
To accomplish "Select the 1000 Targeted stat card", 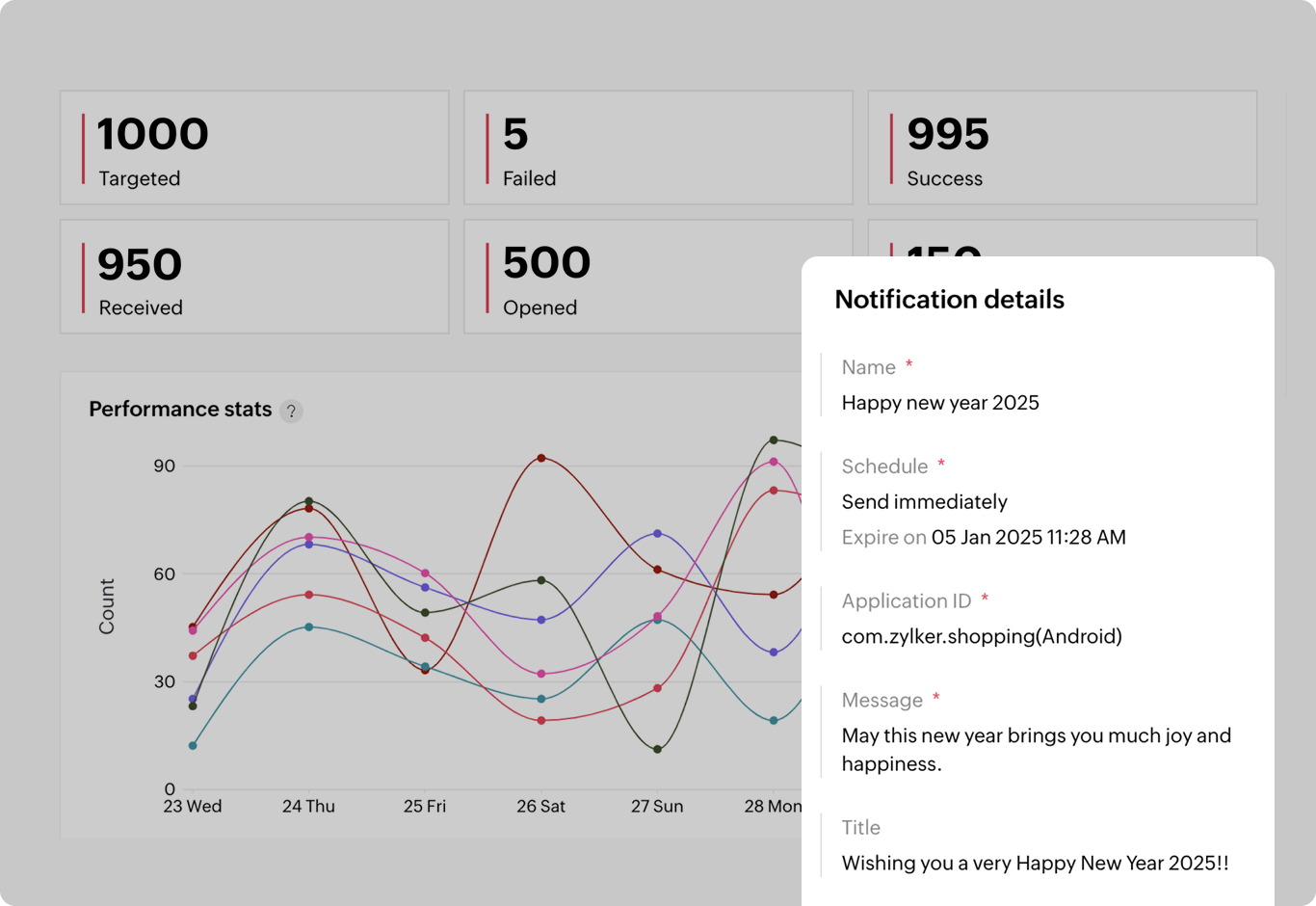I will pyautogui.click(x=254, y=147).
